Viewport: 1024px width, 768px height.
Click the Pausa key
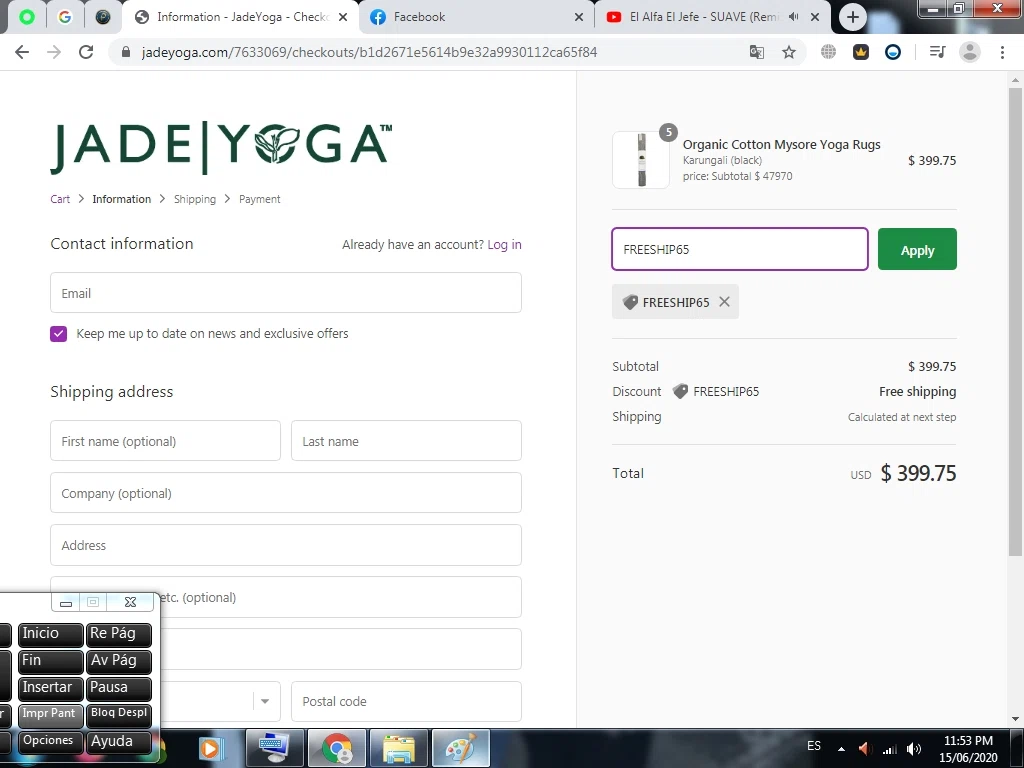pos(119,688)
